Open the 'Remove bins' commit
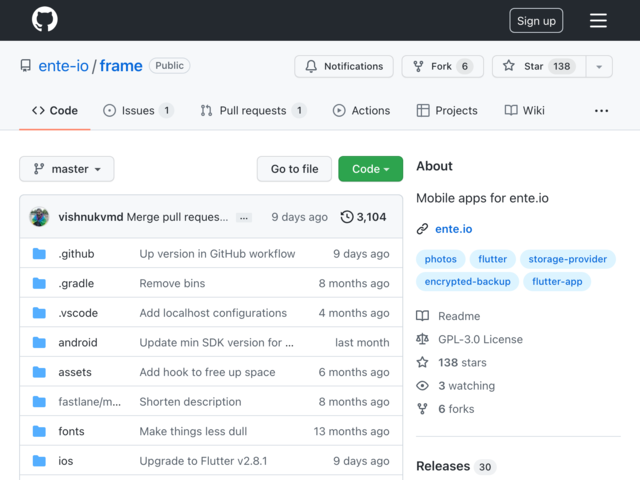640x480 pixels. (x=172, y=283)
